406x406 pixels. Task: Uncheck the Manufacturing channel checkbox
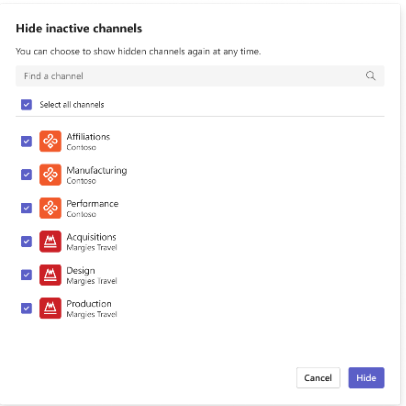click(x=26, y=175)
